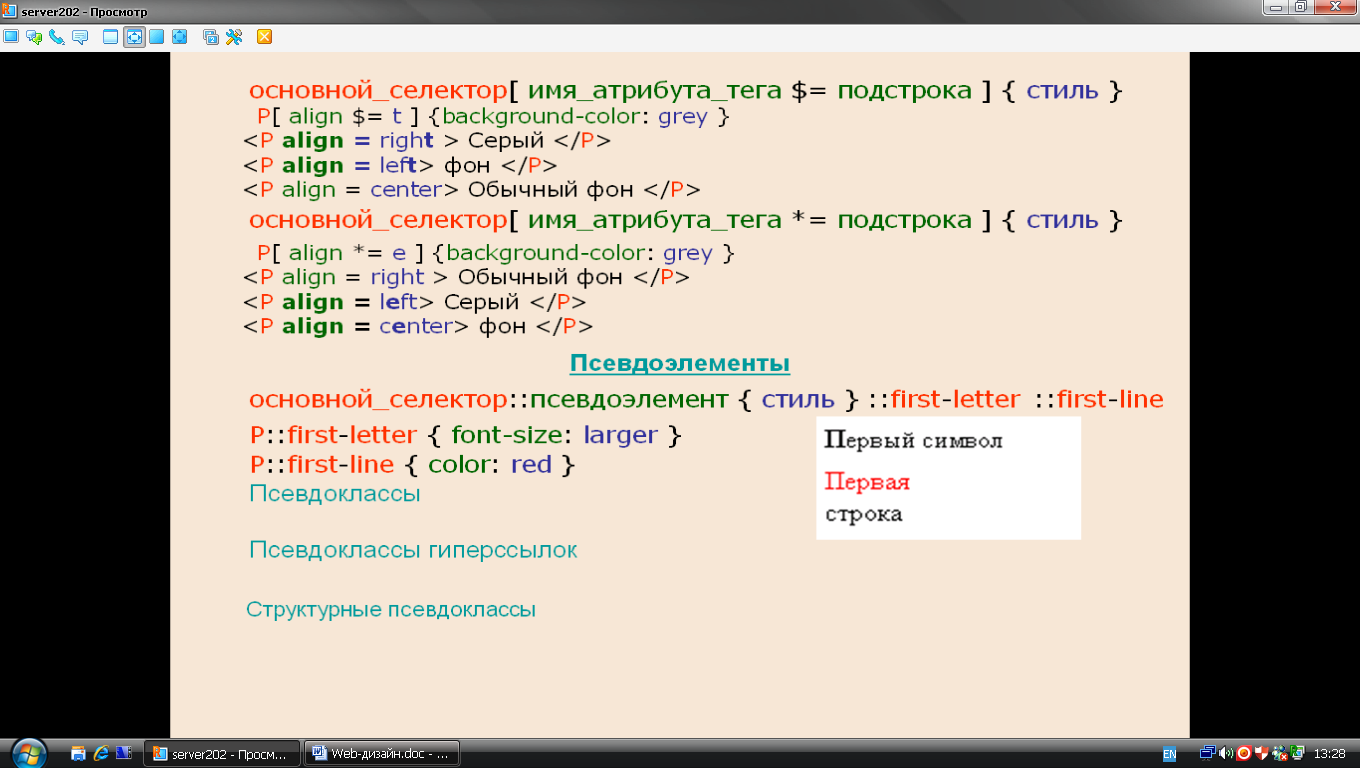Screen dimensions: 1360x768
Task: Click the Show Desktop quick launch icon
Action: pyautogui.click(x=78, y=753)
